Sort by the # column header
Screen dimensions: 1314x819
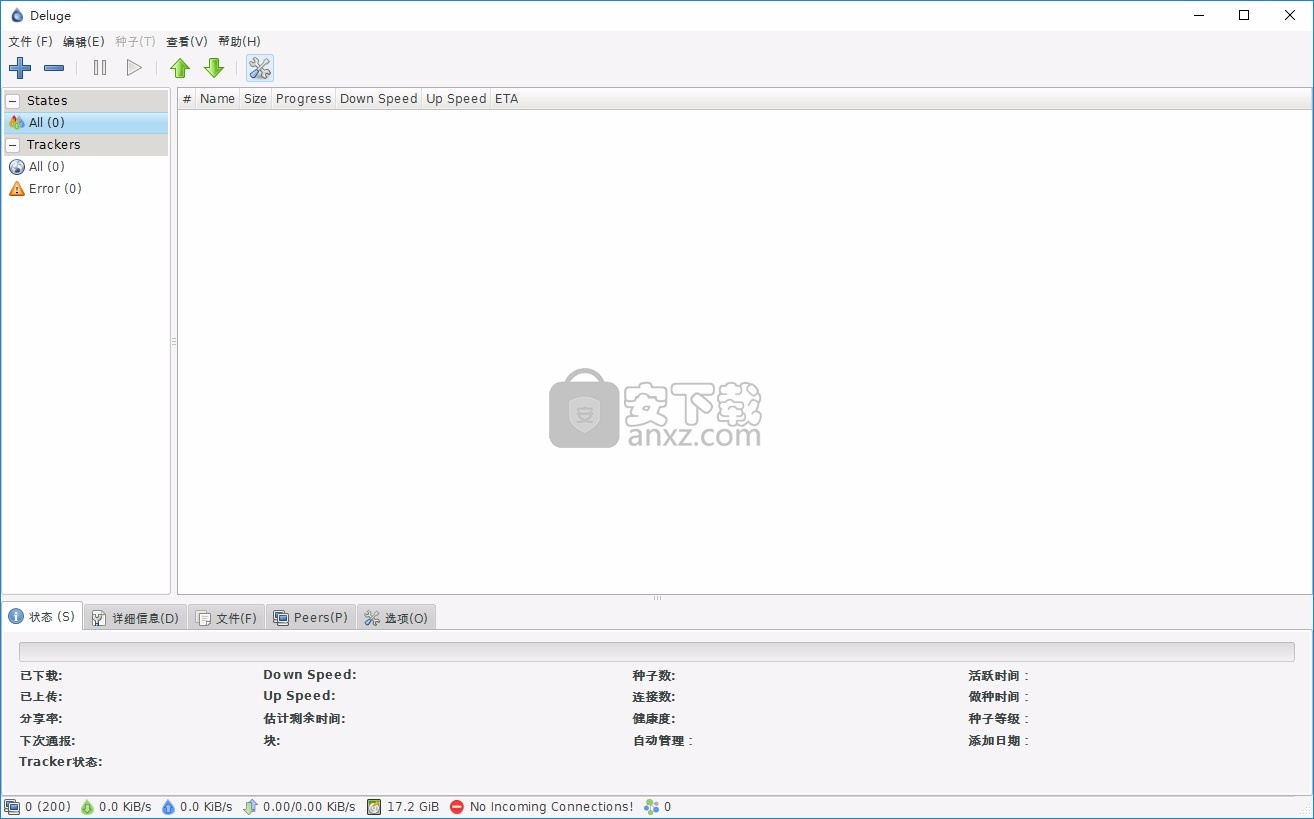point(187,98)
